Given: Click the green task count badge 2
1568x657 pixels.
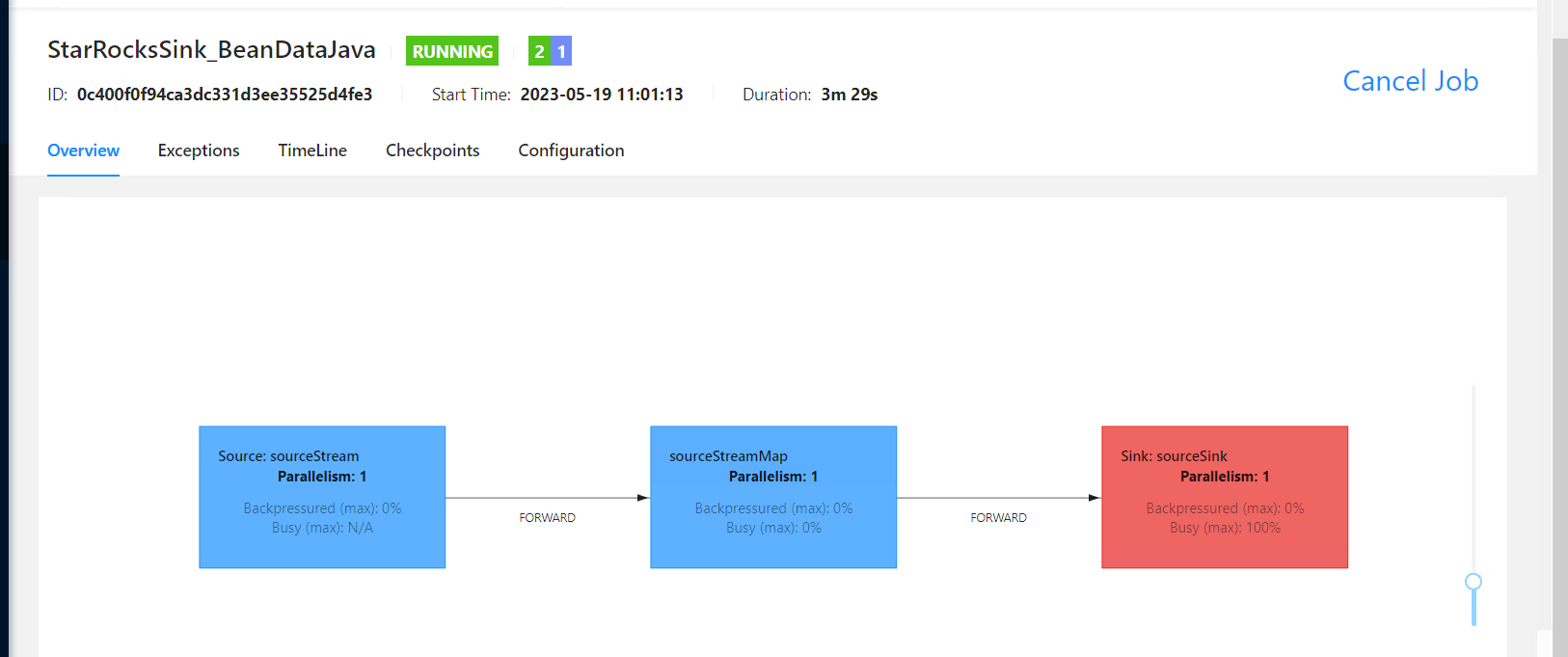Looking at the screenshot, I should pyautogui.click(x=539, y=51).
